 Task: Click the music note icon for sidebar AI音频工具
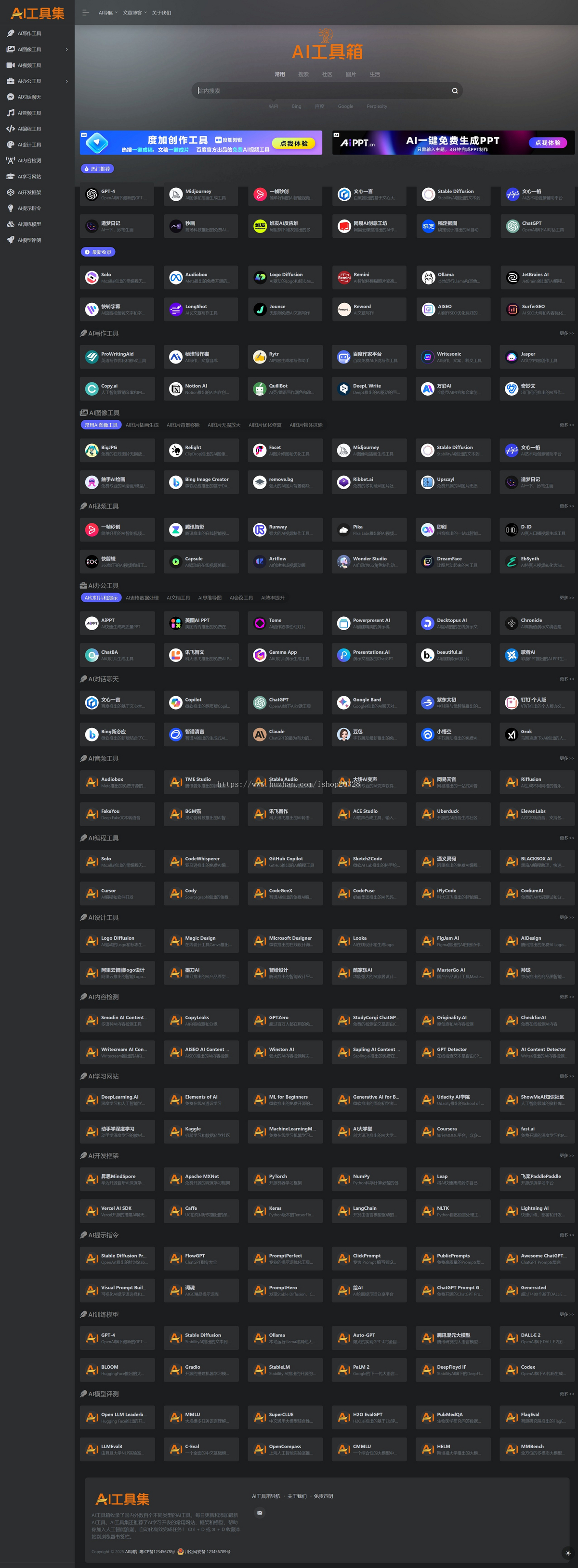coord(10,113)
